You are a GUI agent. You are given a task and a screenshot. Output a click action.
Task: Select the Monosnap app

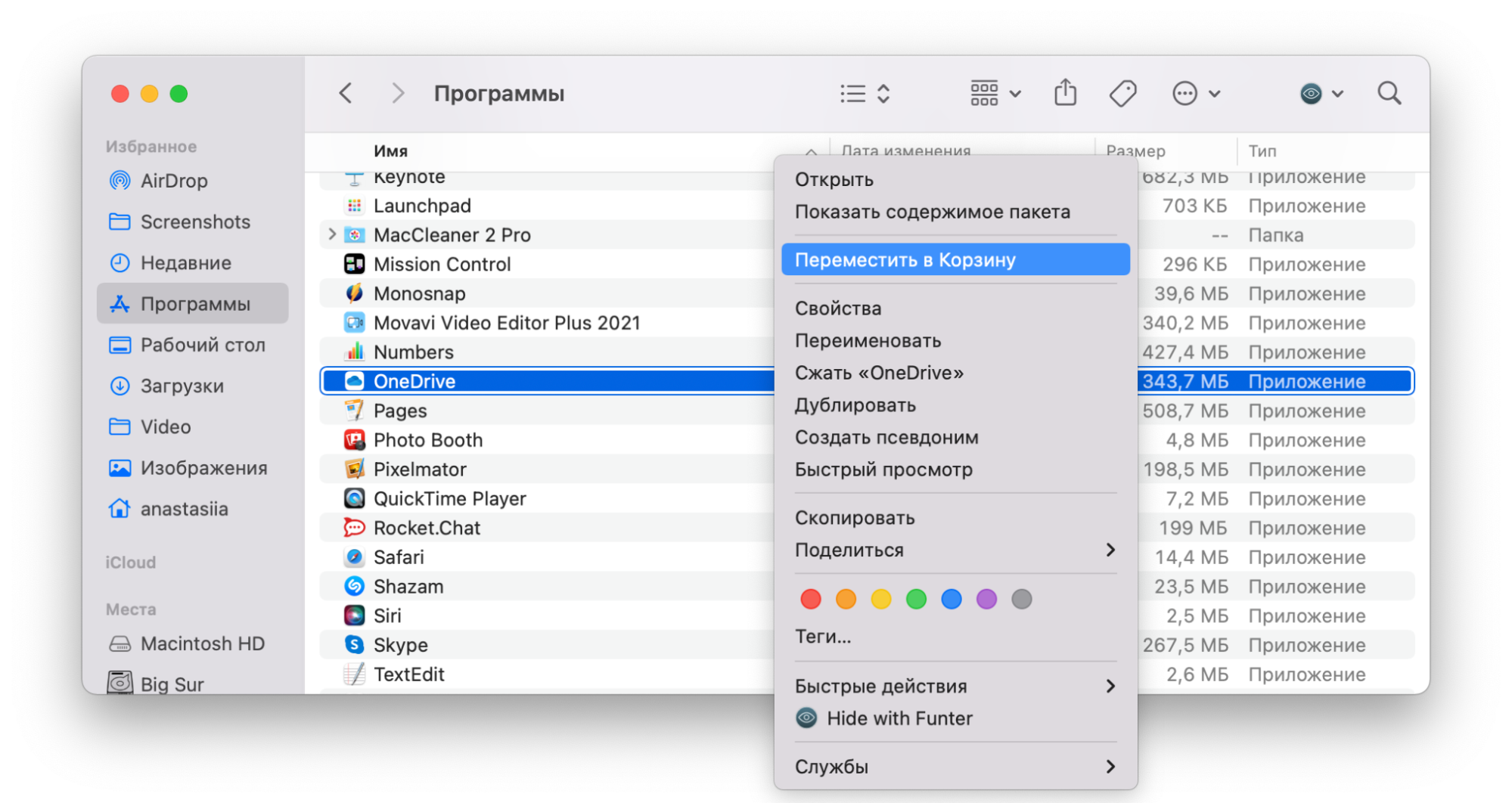[548, 293]
